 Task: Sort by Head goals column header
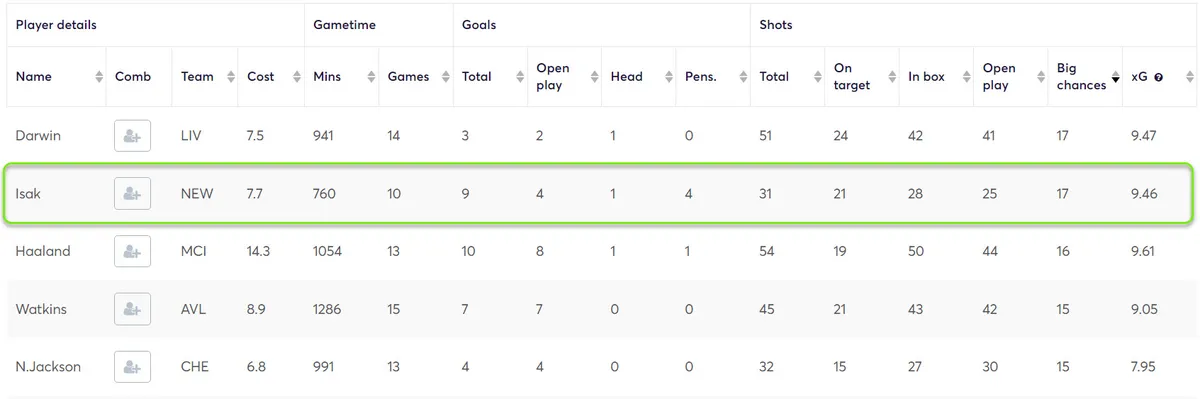(627, 77)
